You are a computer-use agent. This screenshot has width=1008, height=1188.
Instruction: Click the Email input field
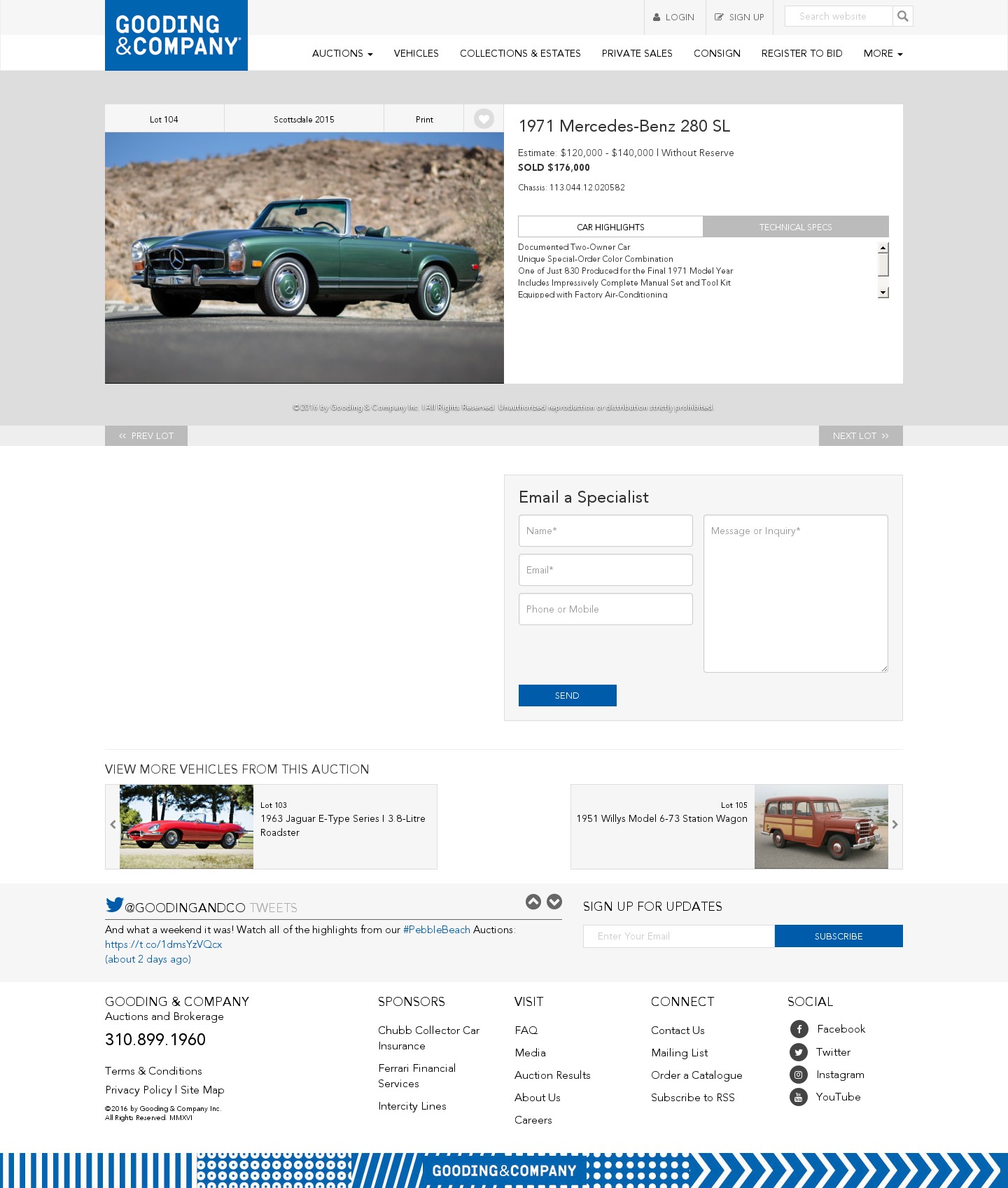coord(605,570)
